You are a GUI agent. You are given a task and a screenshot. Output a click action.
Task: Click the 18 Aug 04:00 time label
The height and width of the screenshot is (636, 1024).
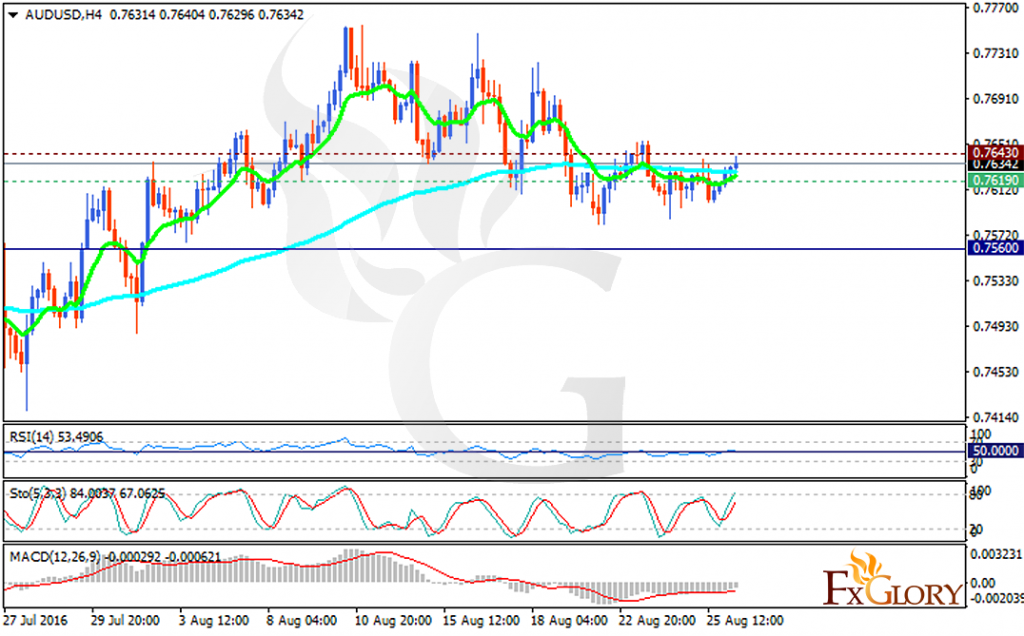569,620
